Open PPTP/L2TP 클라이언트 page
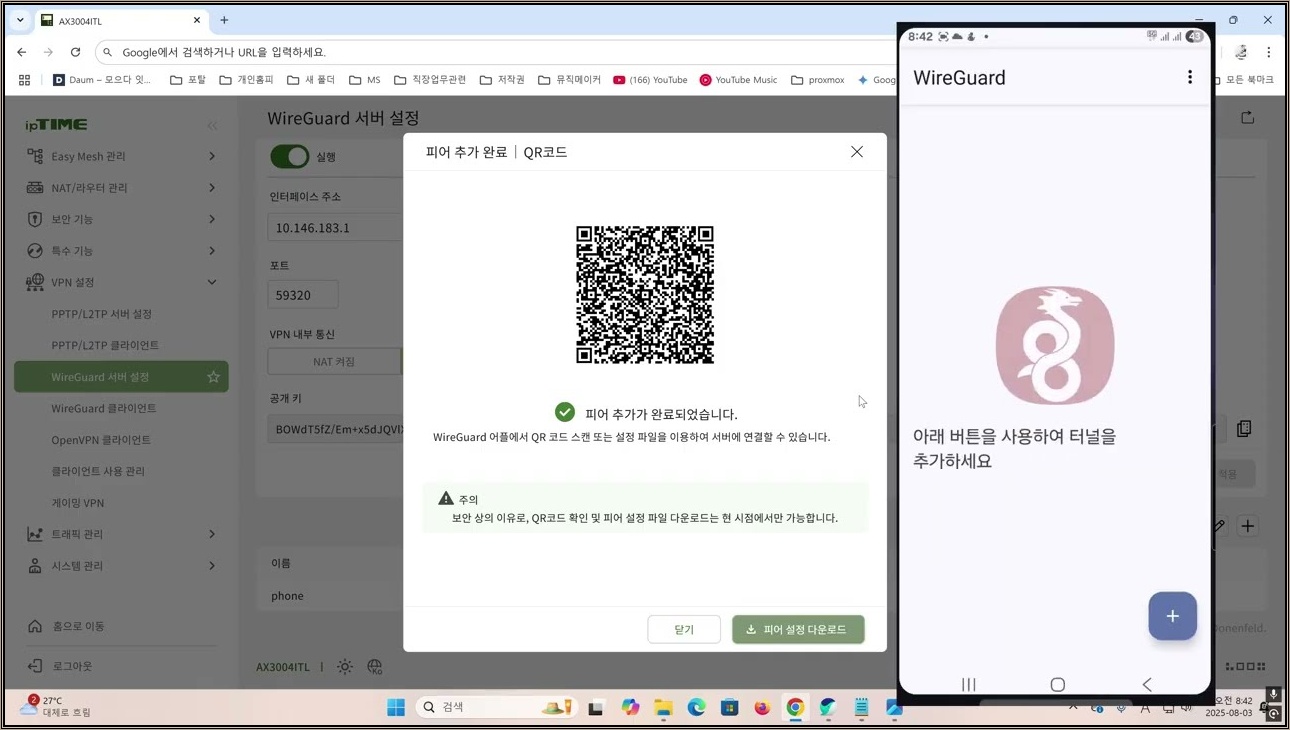This screenshot has height=730, width=1290. pyautogui.click(x=105, y=345)
